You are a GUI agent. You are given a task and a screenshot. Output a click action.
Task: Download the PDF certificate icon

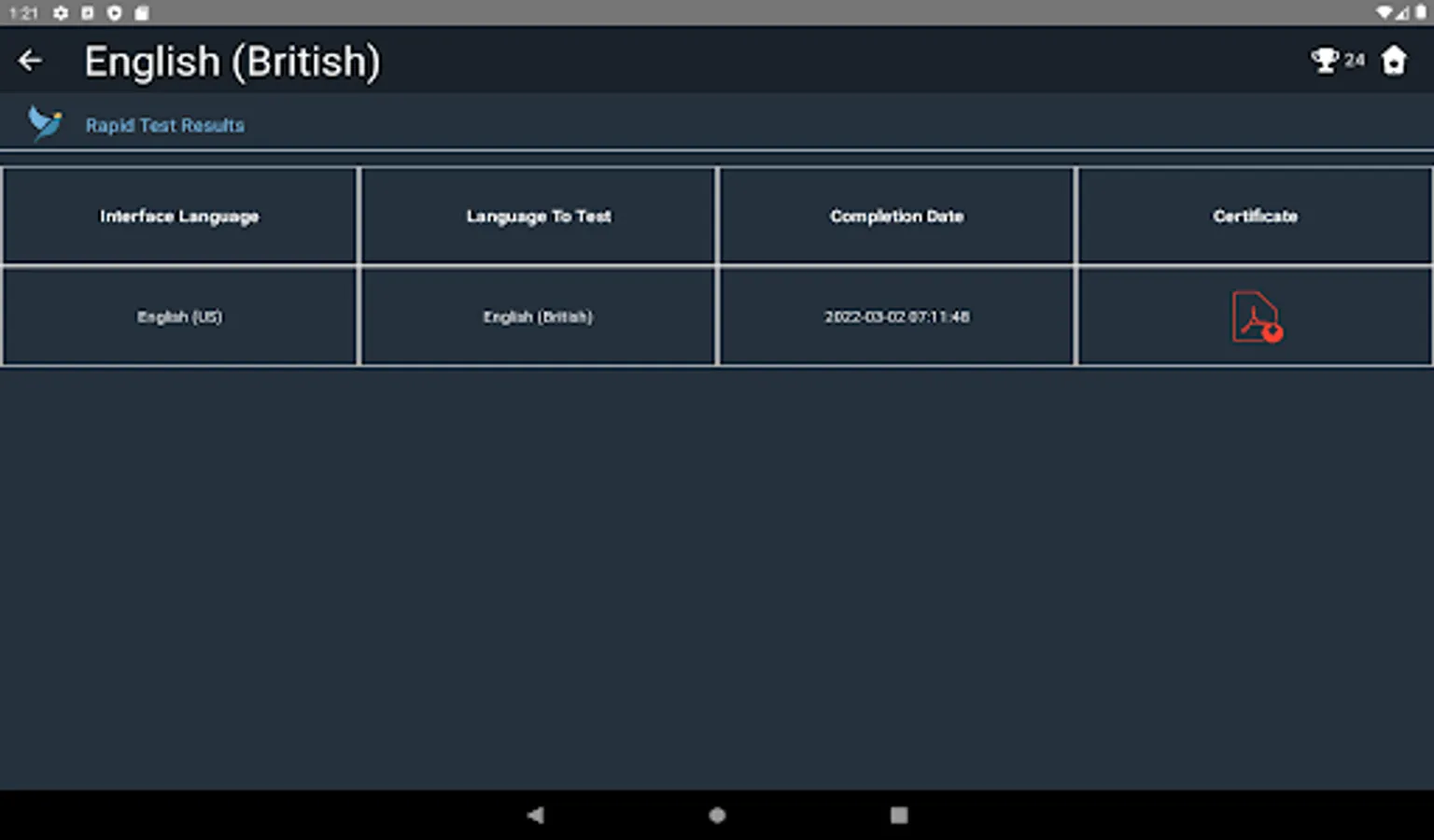click(1257, 317)
